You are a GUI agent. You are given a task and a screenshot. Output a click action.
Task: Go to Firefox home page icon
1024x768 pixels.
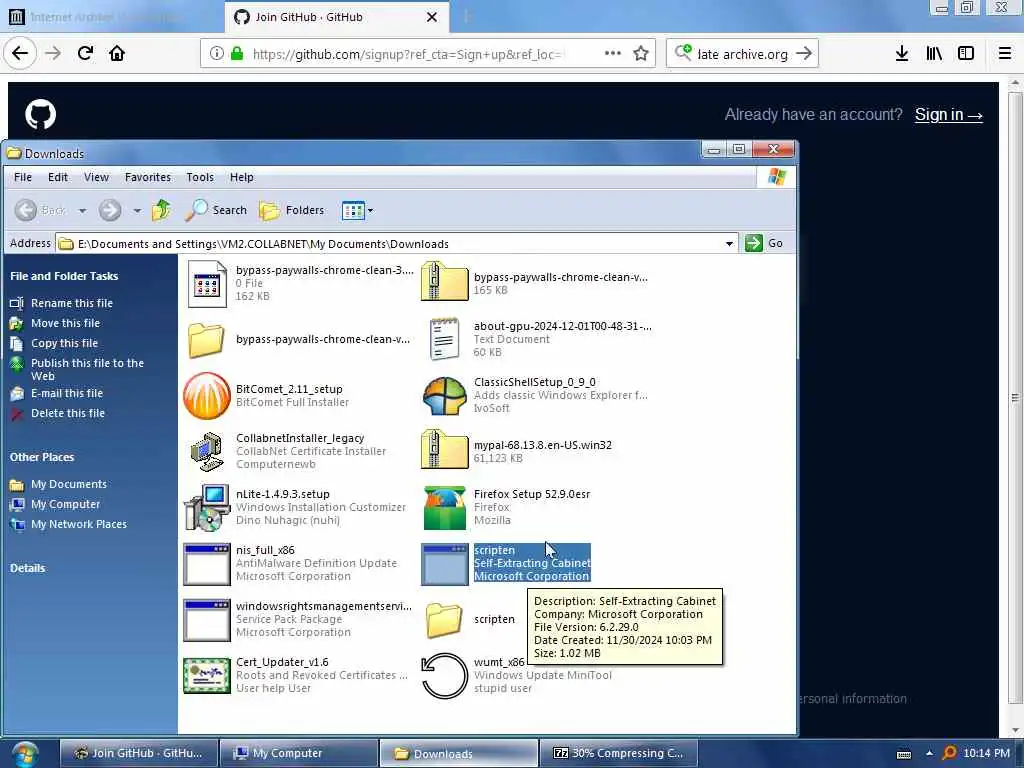point(117,53)
